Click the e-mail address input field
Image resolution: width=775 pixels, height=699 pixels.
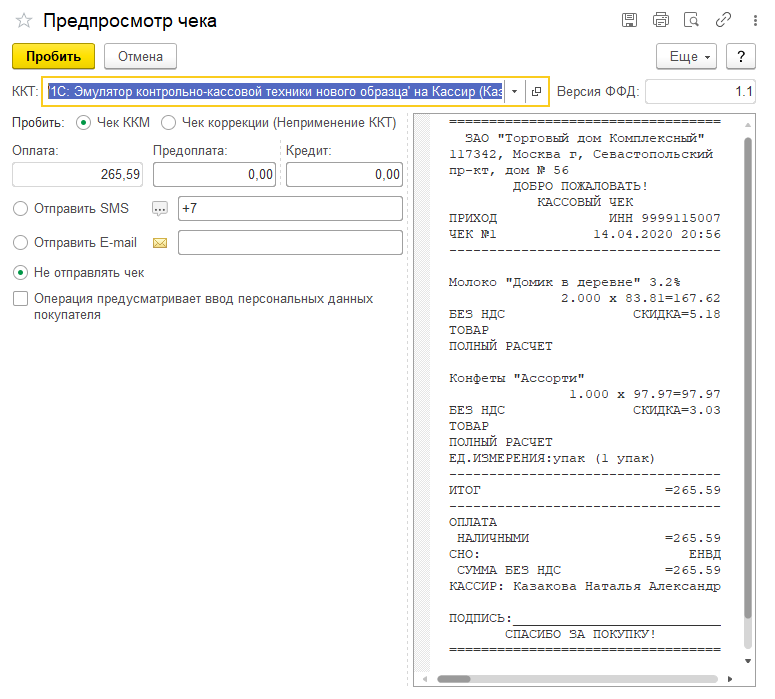[x=290, y=243]
